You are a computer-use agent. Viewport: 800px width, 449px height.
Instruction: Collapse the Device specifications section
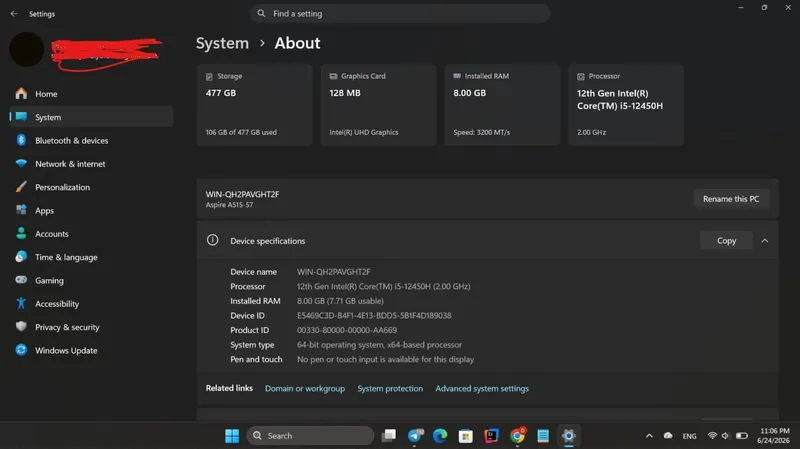click(765, 241)
